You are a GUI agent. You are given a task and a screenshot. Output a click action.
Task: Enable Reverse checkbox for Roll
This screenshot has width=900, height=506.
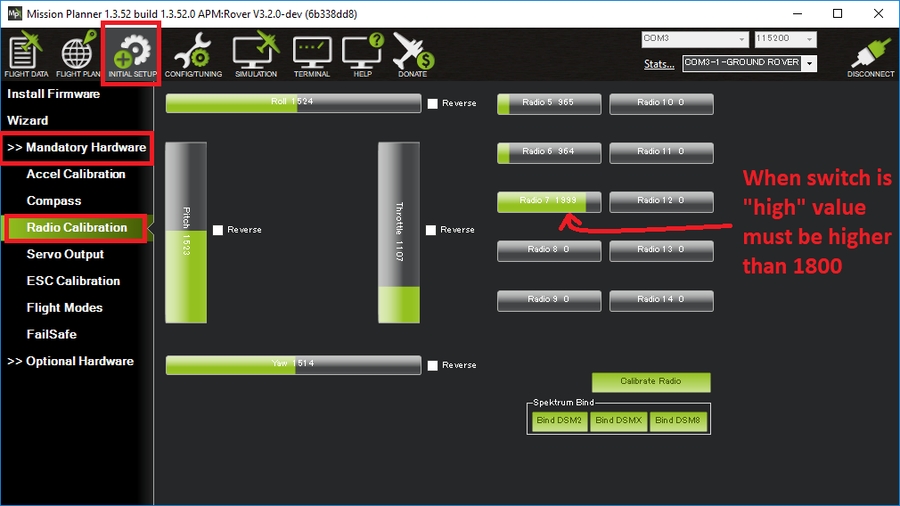click(x=433, y=103)
